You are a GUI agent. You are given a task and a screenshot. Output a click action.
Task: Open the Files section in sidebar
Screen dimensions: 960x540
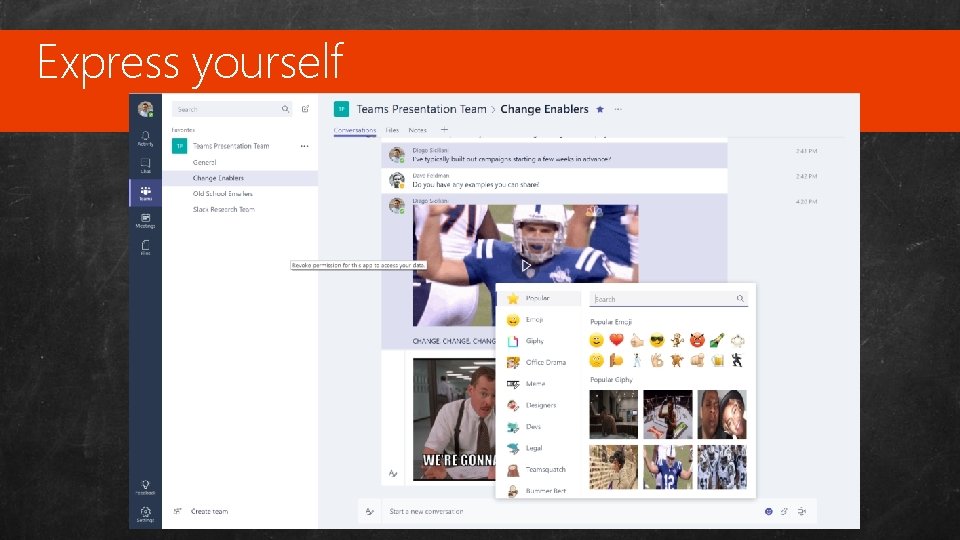pos(145,247)
